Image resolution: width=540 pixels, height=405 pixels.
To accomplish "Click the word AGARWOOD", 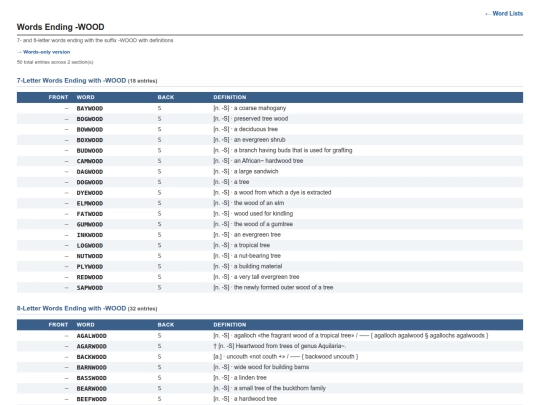I will (x=91, y=346).
